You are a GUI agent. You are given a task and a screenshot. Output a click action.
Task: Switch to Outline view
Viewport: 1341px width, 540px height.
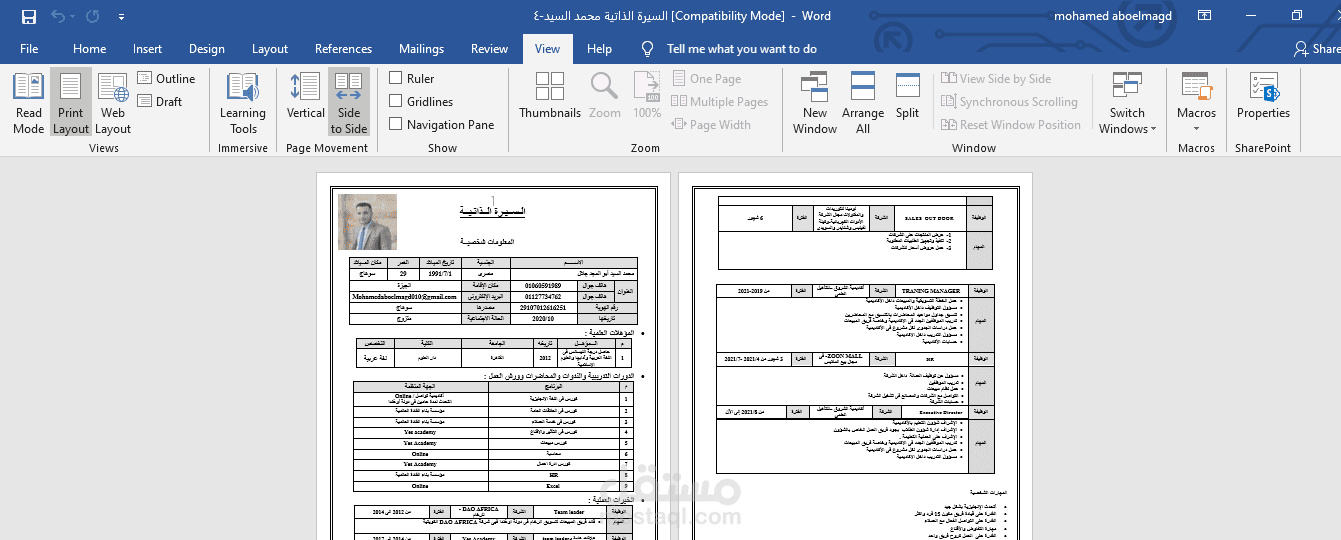tap(166, 78)
